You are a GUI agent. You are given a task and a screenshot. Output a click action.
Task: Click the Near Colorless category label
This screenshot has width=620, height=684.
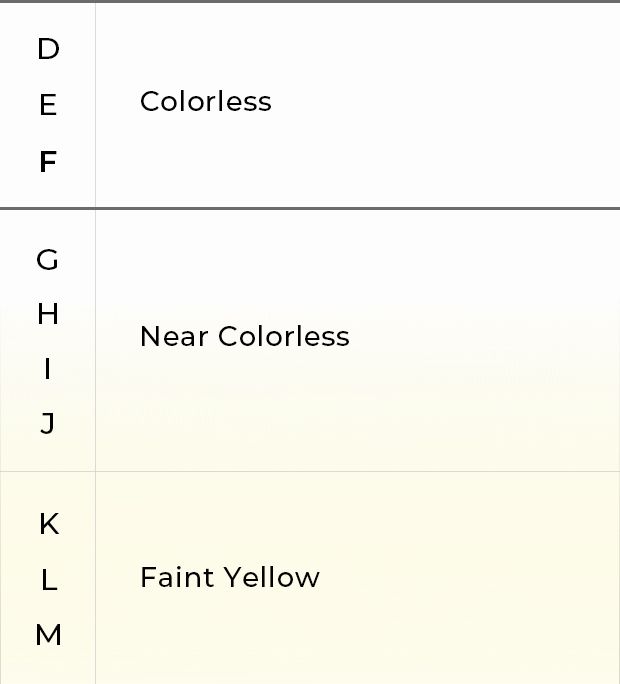(x=245, y=336)
